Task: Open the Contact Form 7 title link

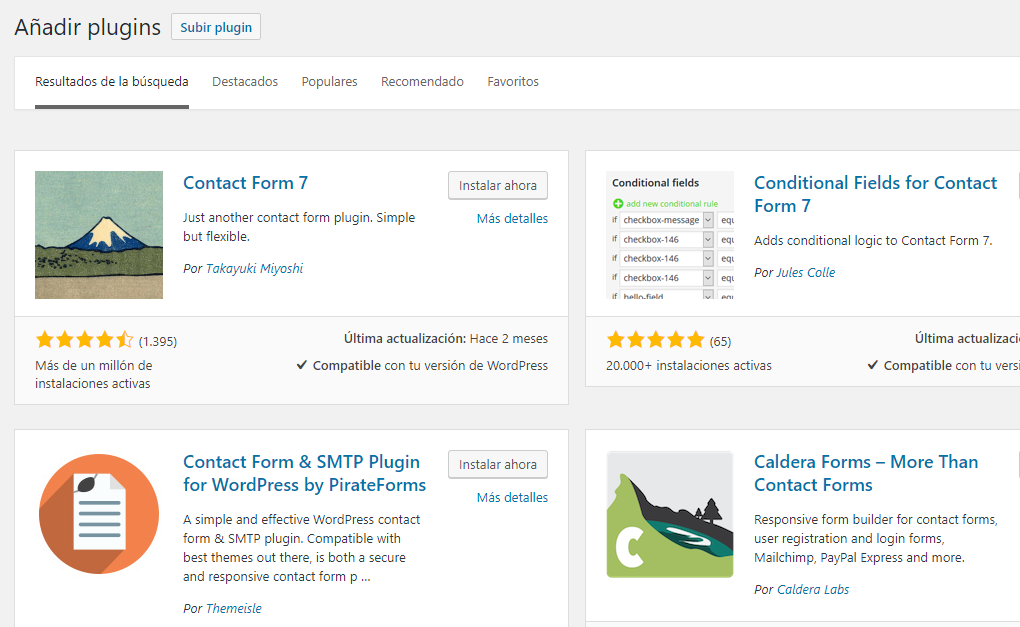Action: (x=245, y=183)
